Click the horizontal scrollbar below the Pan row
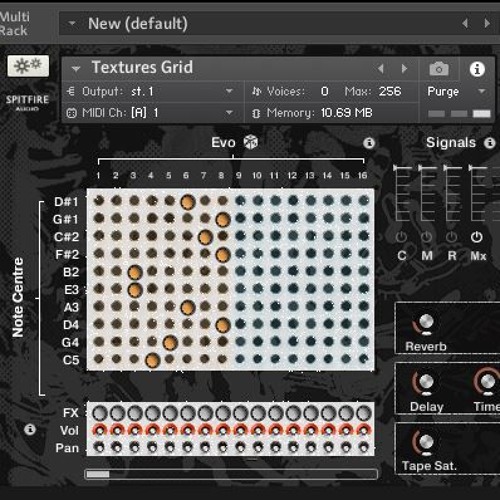The image size is (500, 500). point(231,474)
